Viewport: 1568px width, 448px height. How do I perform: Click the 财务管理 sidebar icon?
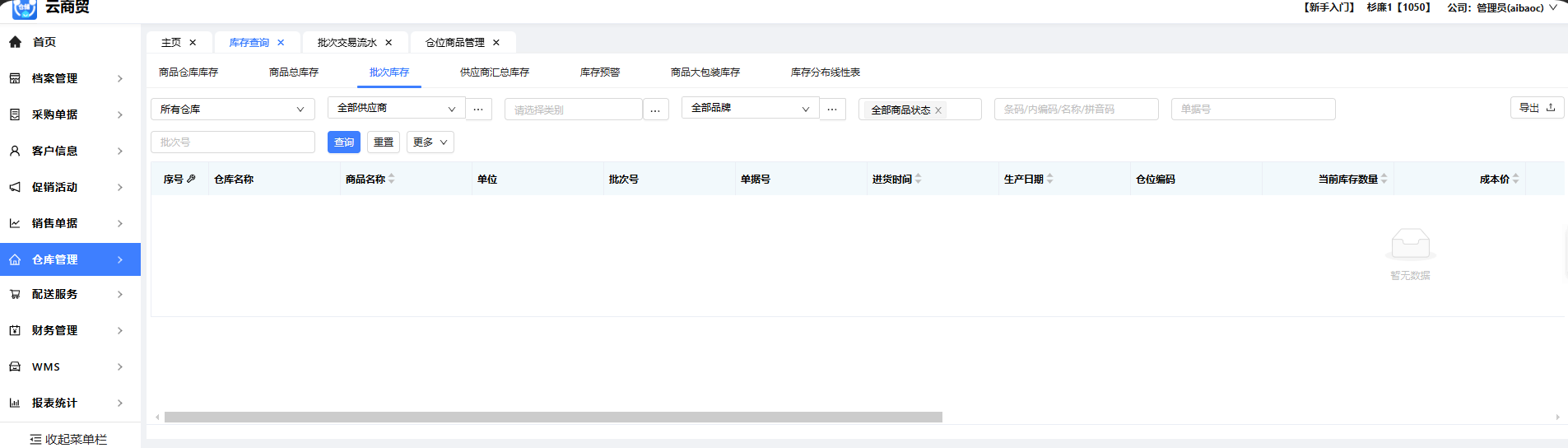point(15,330)
